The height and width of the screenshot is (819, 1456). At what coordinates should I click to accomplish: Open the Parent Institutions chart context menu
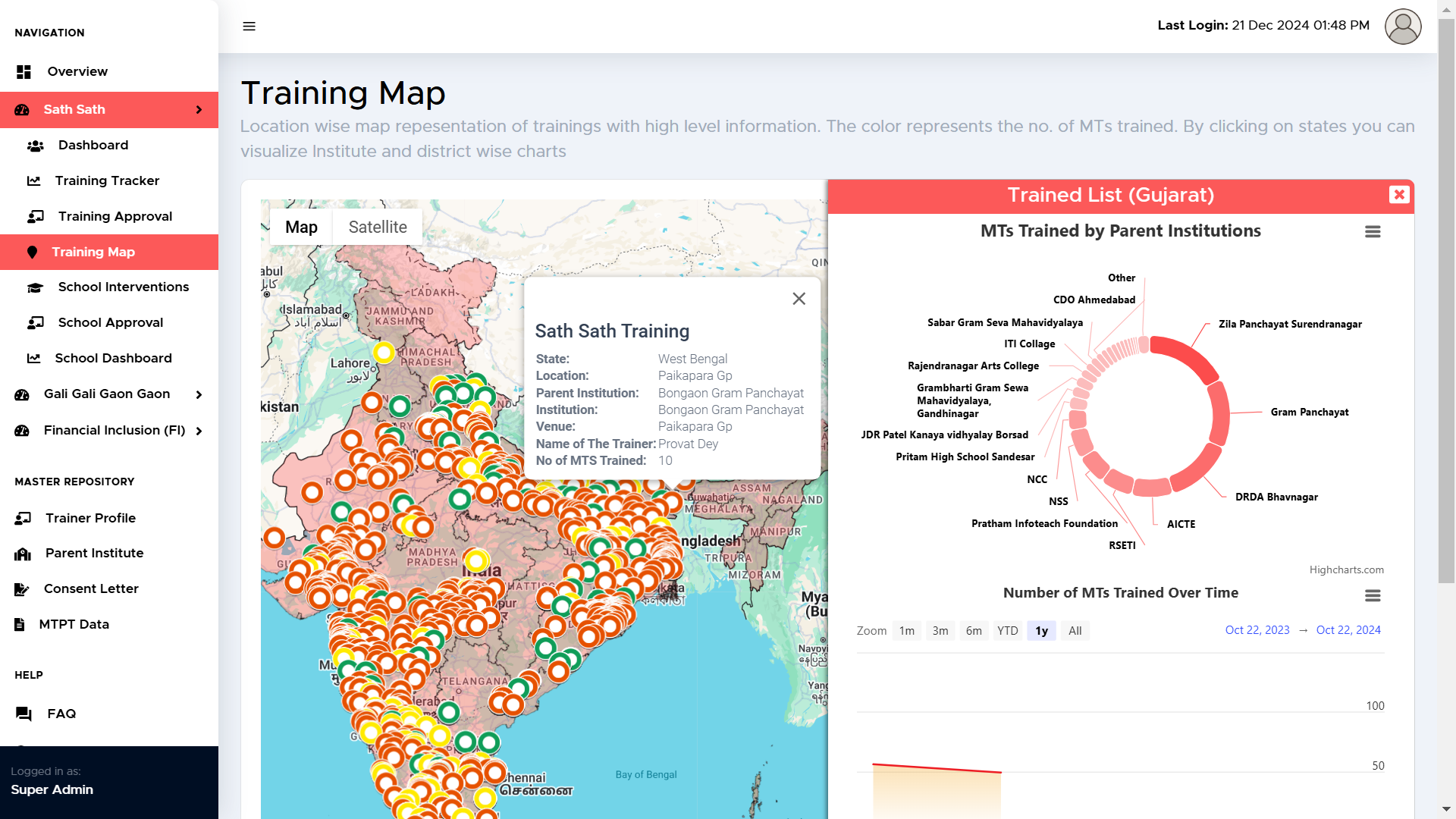pyautogui.click(x=1373, y=231)
